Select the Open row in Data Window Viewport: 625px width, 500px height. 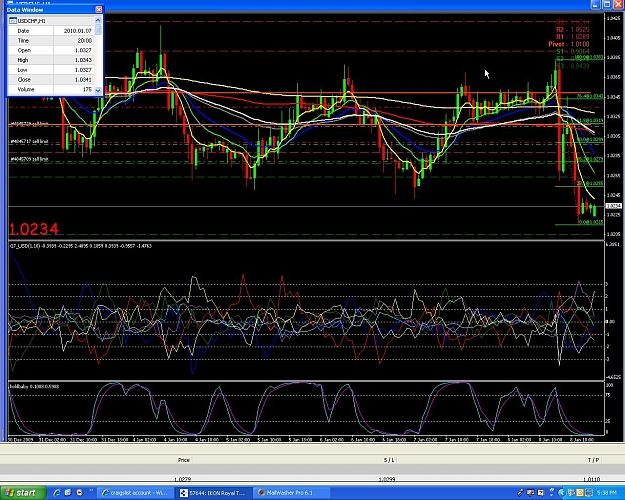51,50
